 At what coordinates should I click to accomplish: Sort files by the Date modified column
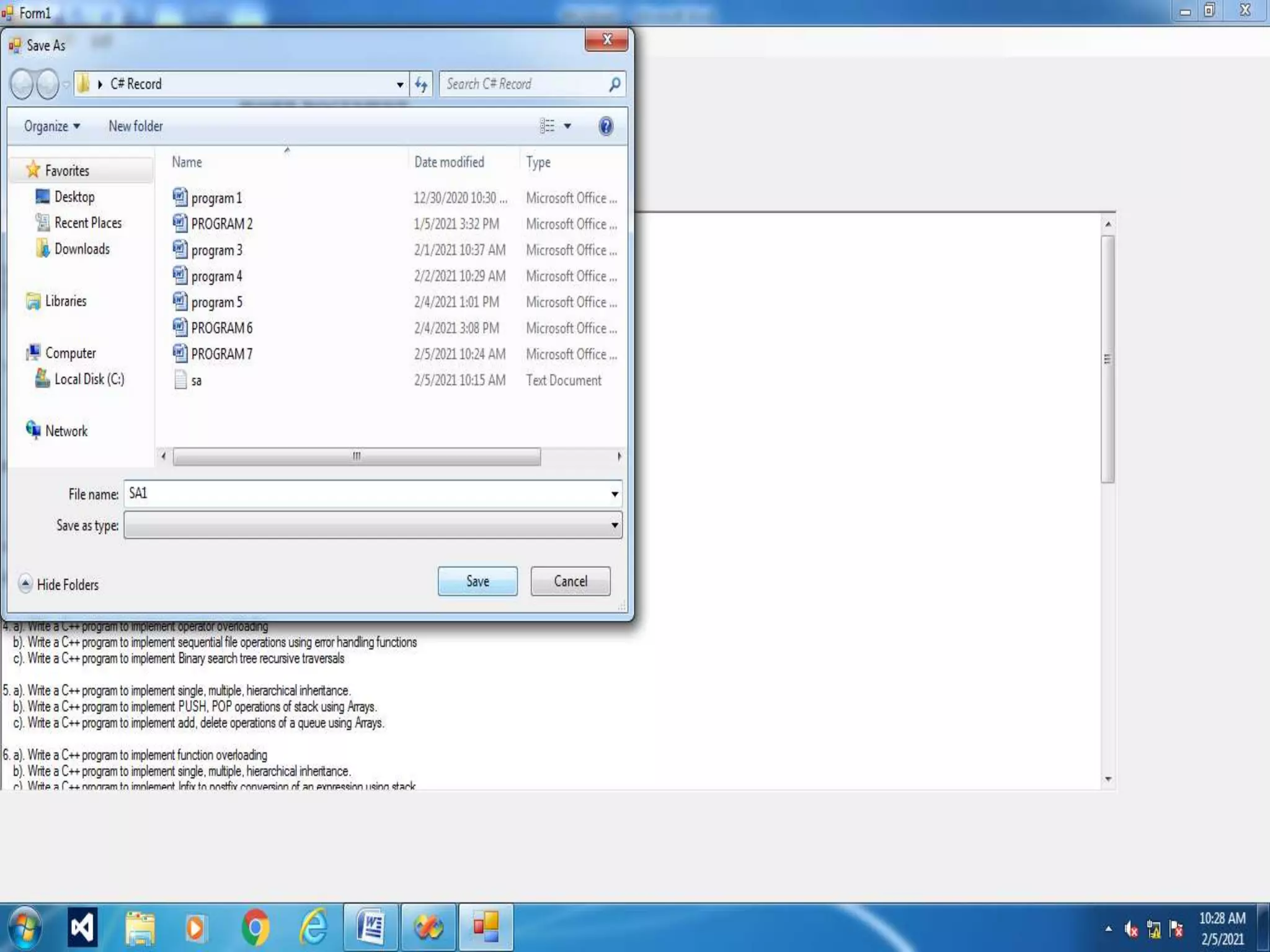click(449, 162)
